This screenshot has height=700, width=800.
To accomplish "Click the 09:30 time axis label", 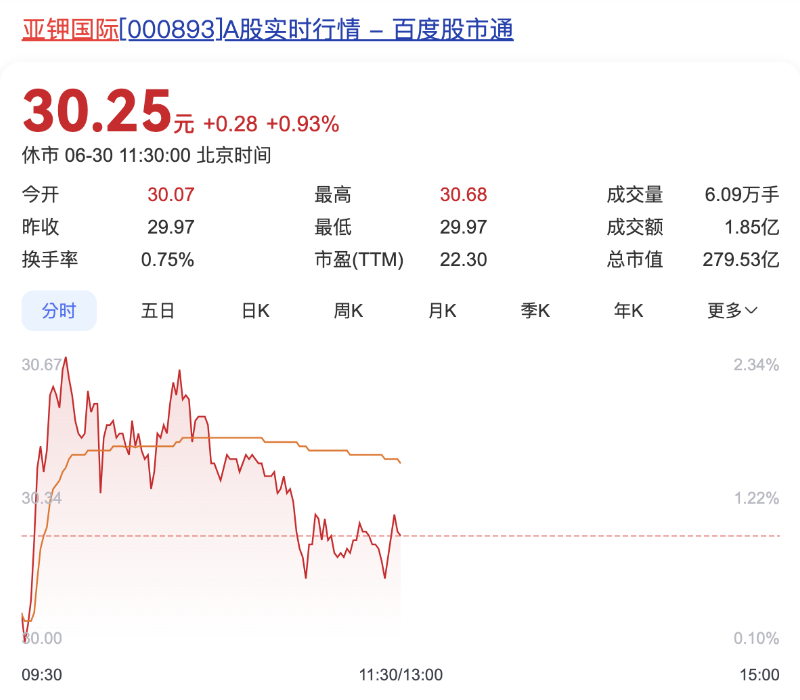I will pyautogui.click(x=41, y=674).
